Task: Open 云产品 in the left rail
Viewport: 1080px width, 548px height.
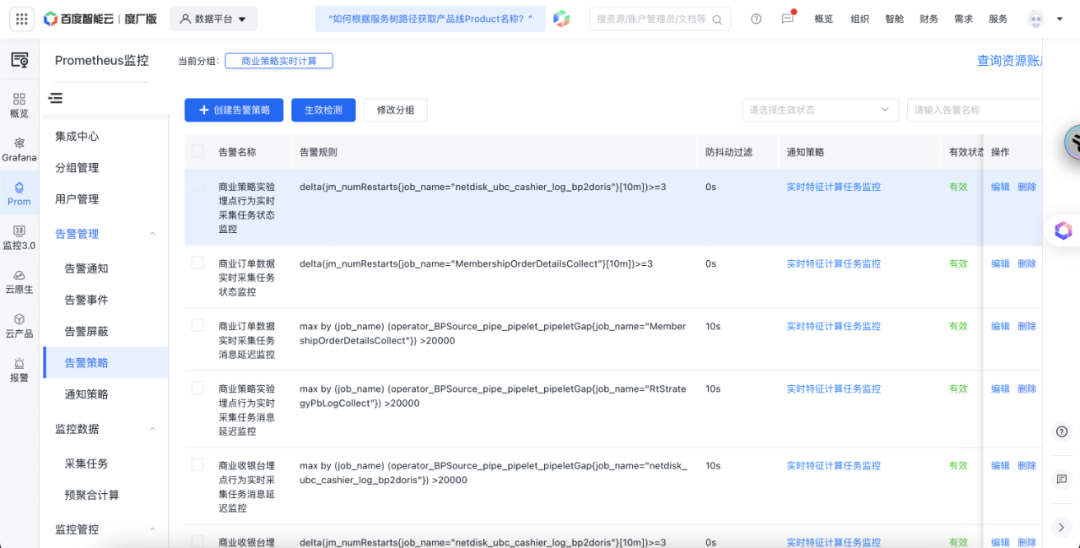Action: click(x=19, y=326)
